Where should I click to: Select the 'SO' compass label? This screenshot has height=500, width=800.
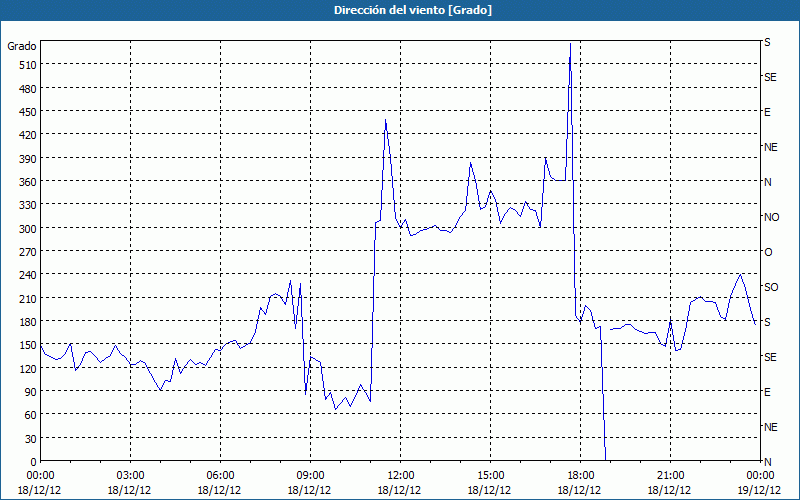coord(771,287)
